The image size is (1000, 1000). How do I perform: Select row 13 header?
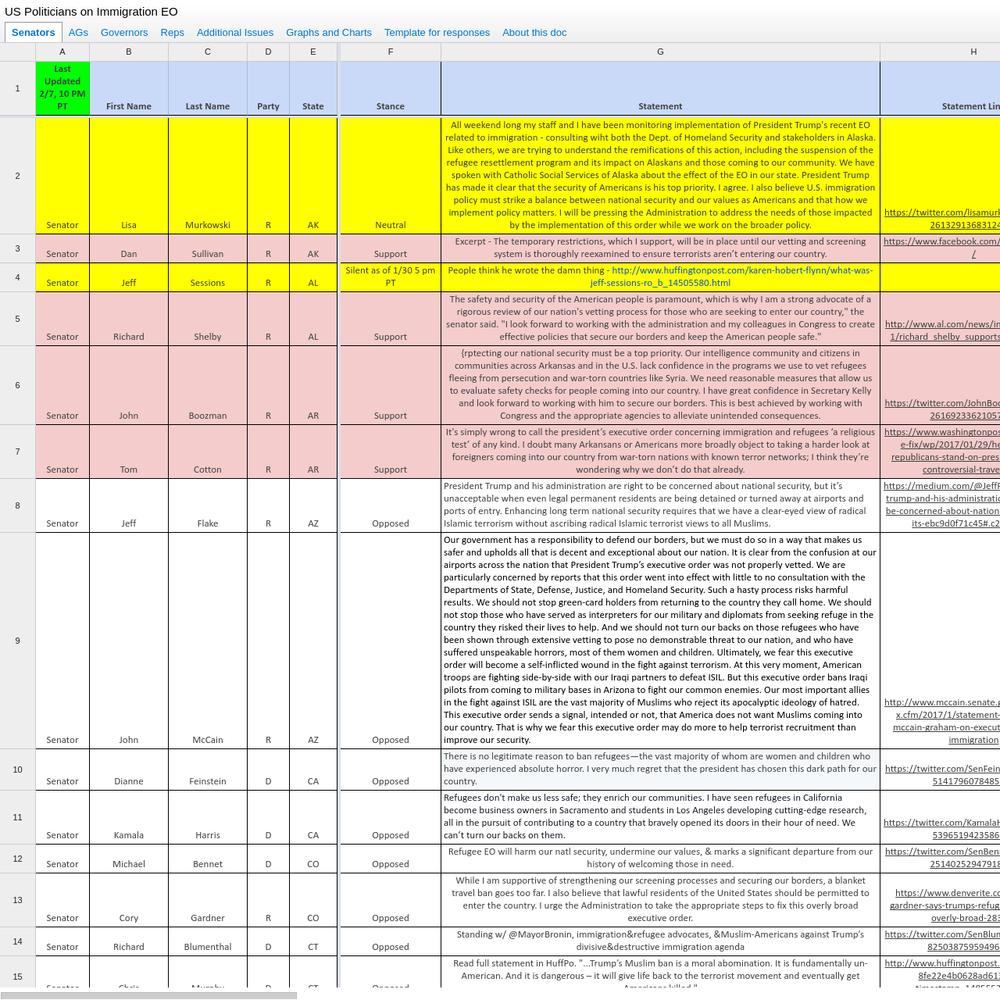pos(17,900)
